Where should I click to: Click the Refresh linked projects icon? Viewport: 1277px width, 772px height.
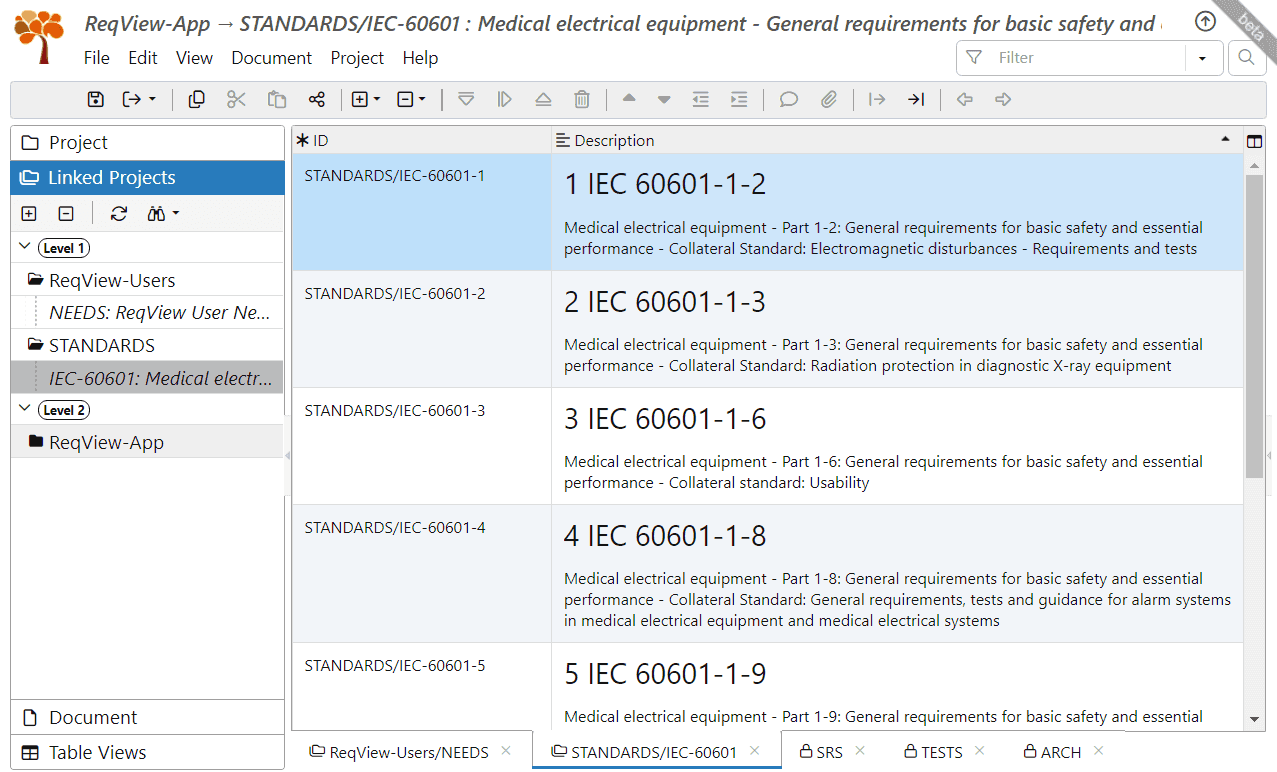tap(119, 213)
